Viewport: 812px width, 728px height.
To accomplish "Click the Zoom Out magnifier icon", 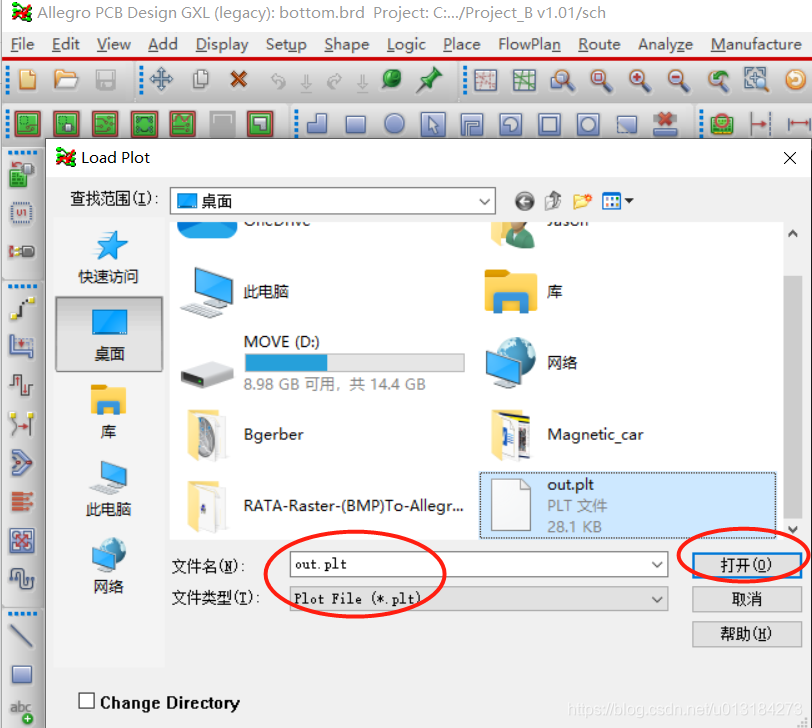I will click(679, 80).
